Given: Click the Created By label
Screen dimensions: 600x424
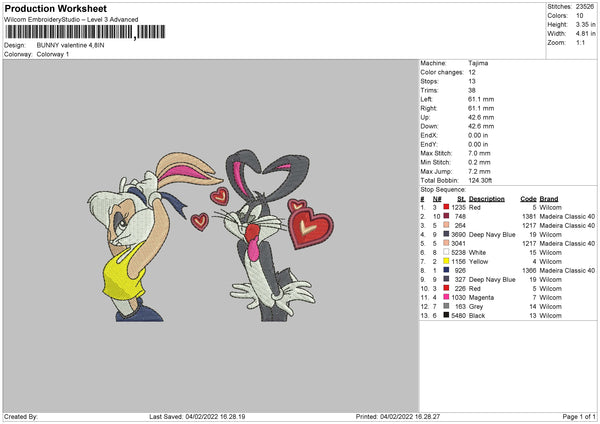Looking at the screenshot, I should (x=21, y=416).
